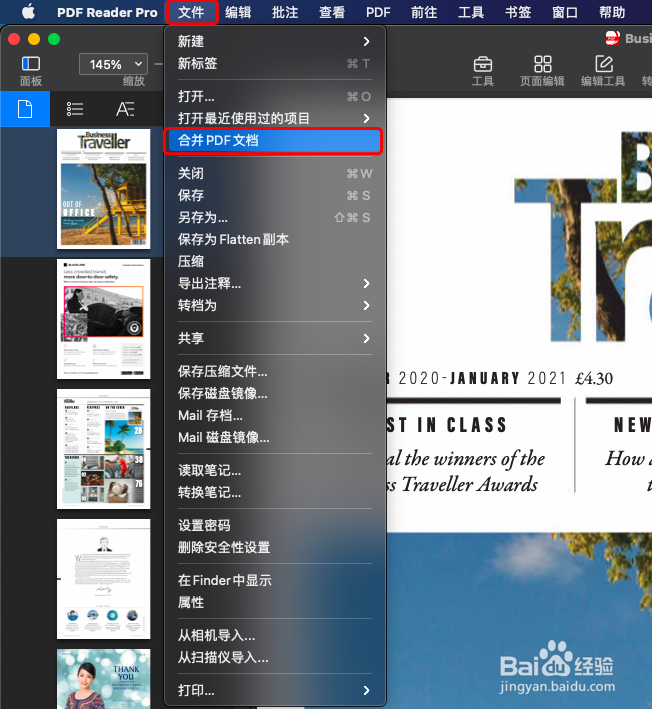
Task: Choose 另存为... menu item
Action: pyautogui.click(x=274, y=217)
